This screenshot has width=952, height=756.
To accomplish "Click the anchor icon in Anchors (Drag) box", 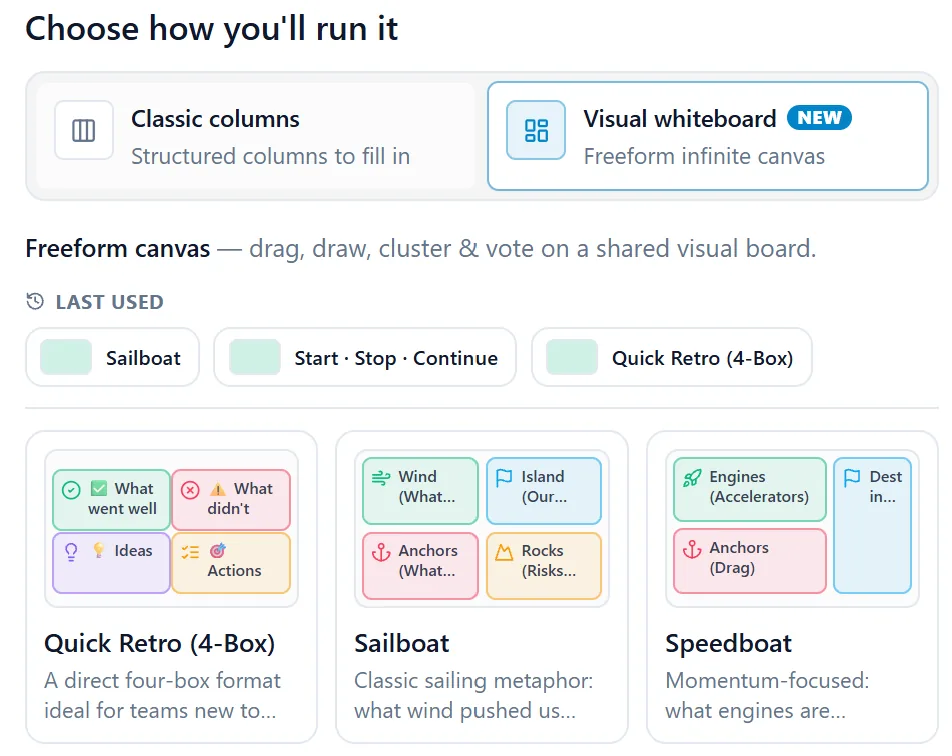I will [692, 549].
